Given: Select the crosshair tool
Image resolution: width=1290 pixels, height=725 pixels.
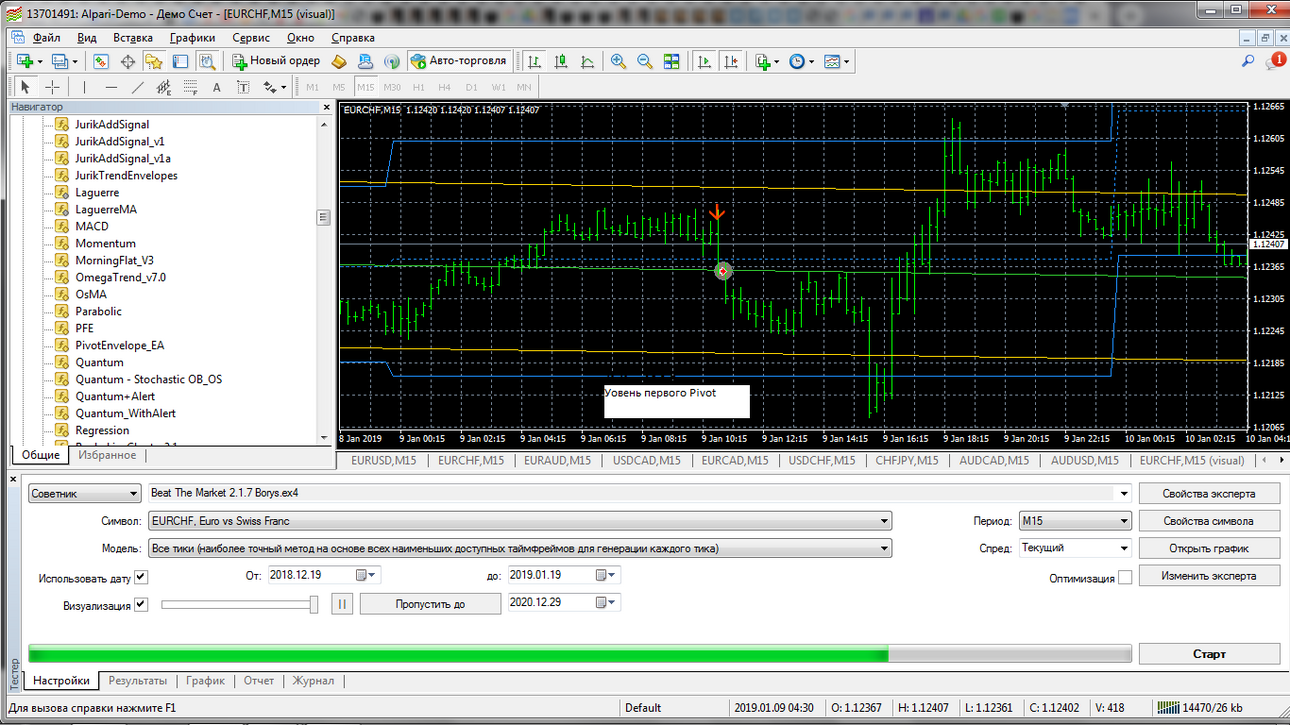Looking at the screenshot, I should (52, 87).
